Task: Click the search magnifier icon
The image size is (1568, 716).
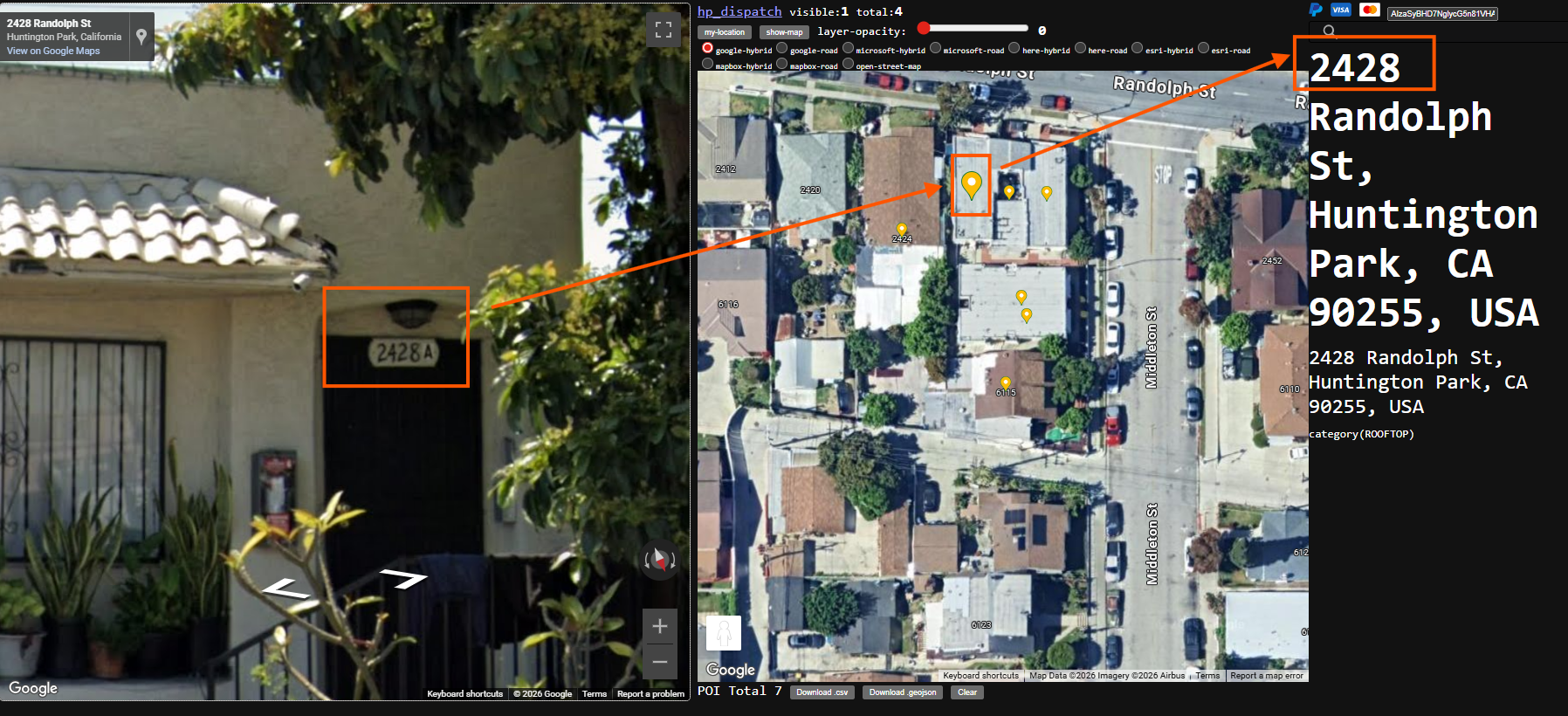Action: 1329,31
